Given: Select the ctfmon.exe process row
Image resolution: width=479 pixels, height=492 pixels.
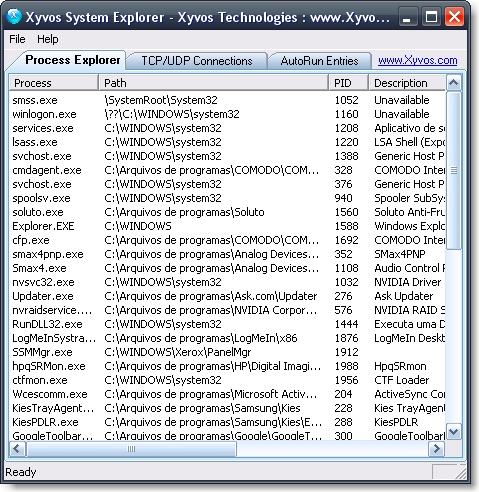Looking at the screenshot, I should tap(227, 380).
